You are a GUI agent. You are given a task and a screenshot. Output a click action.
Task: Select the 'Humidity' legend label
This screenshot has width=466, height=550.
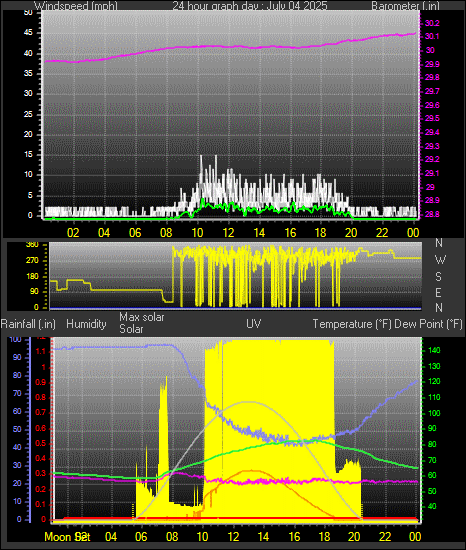(86, 324)
